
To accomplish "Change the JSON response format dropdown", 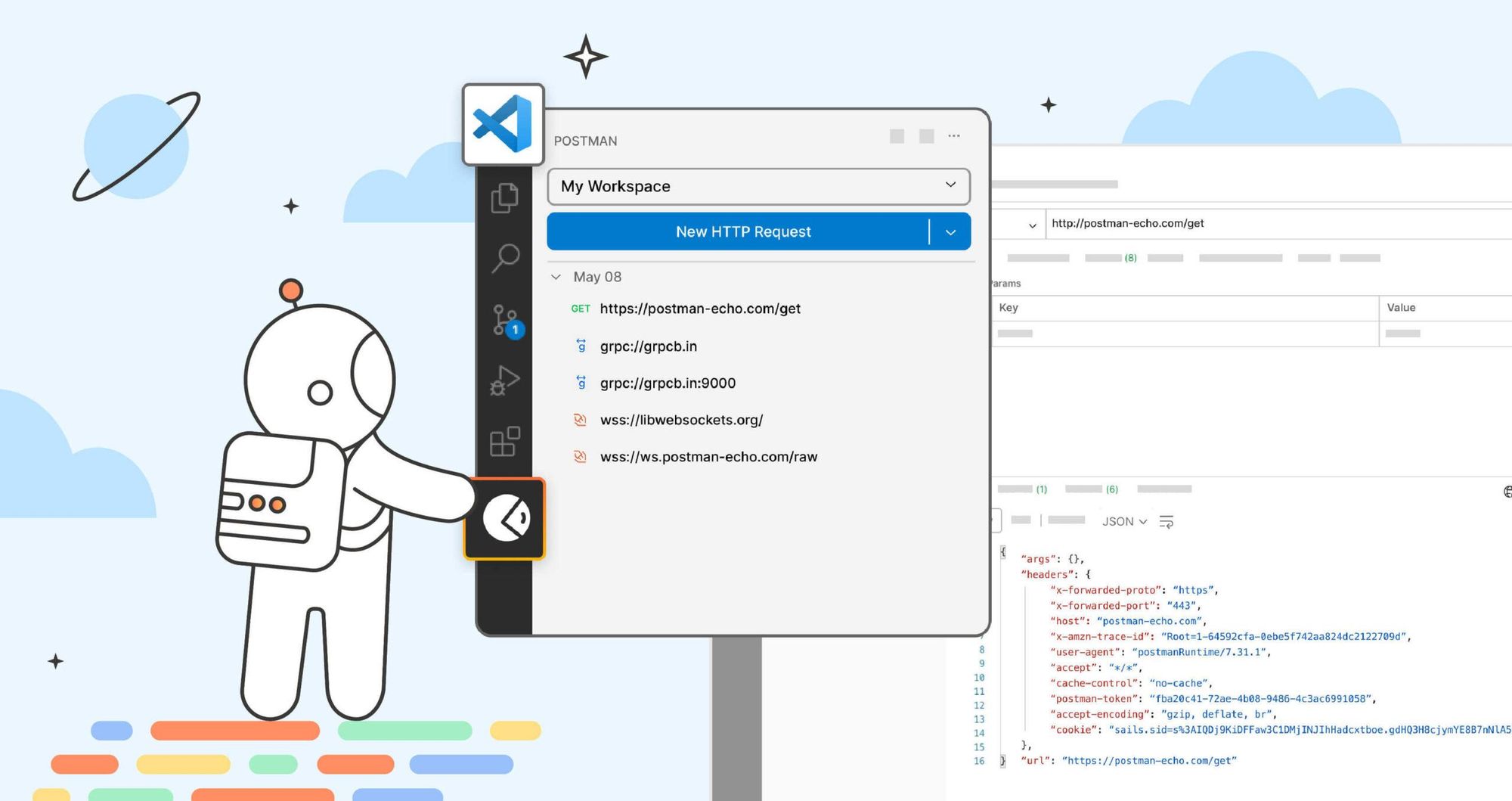I will (1124, 521).
